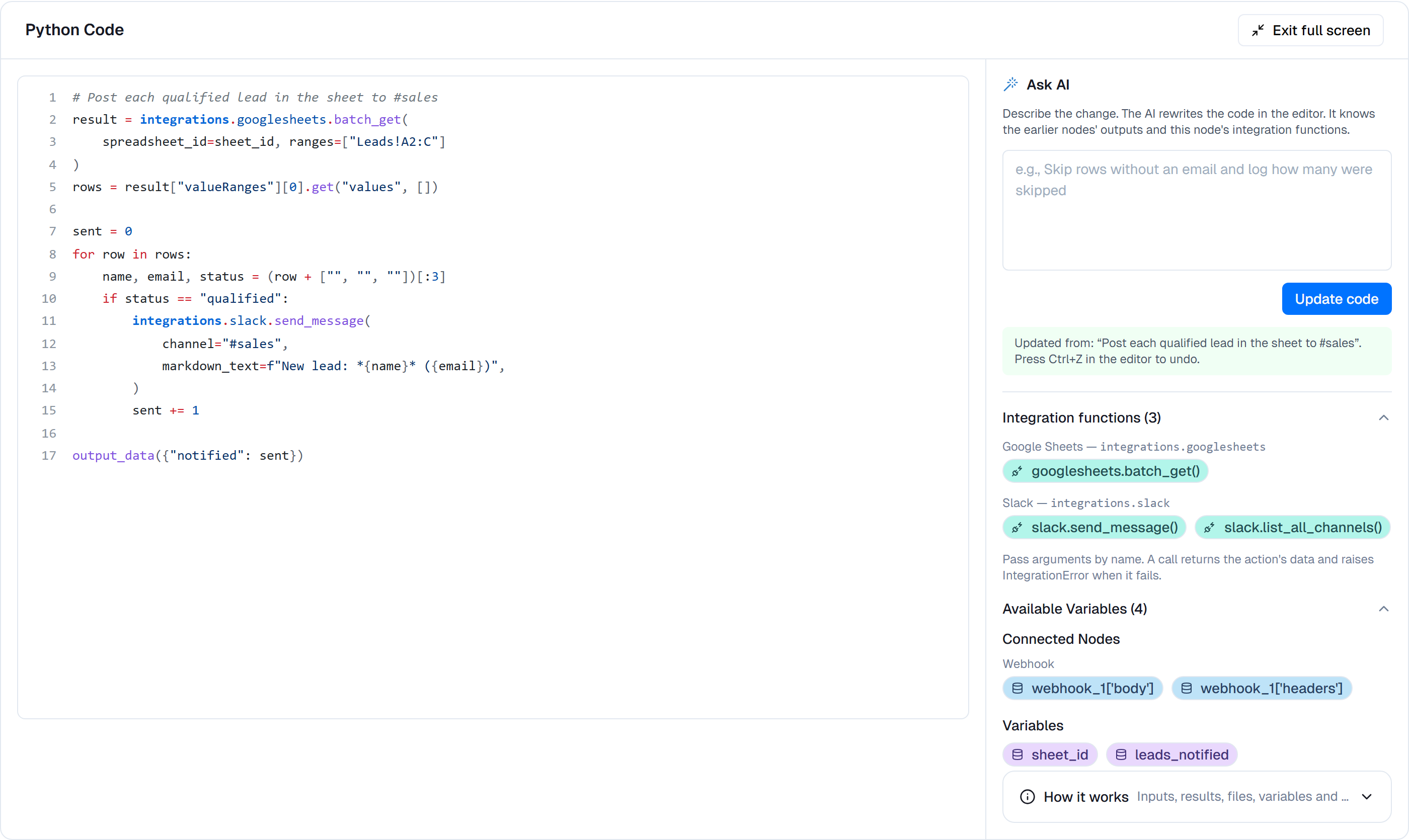The image size is (1409, 840).
Task: Click the name, email, status unpacking line
Action: (x=274, y=276)
